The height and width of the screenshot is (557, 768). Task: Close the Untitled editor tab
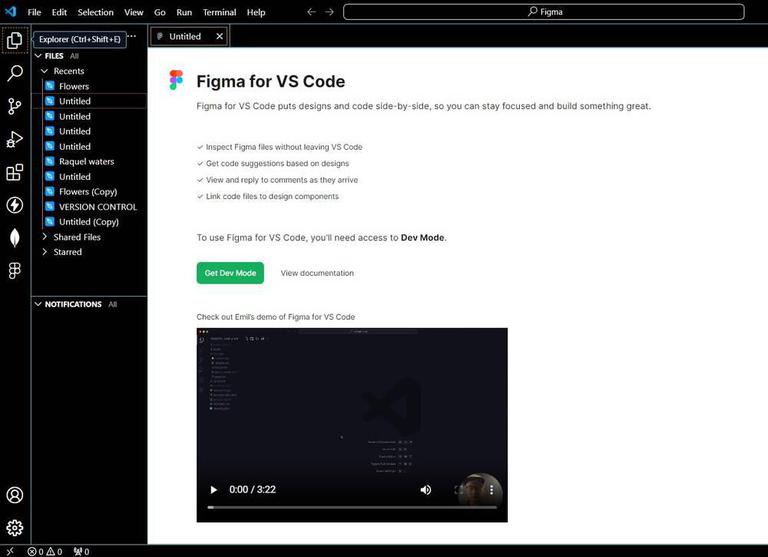point(219,36)
